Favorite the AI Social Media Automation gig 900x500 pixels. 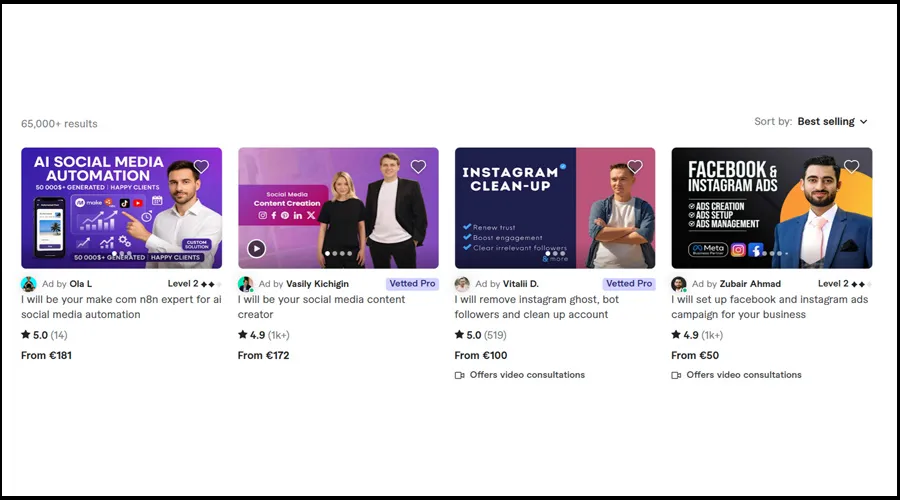(x=201, y=167)
